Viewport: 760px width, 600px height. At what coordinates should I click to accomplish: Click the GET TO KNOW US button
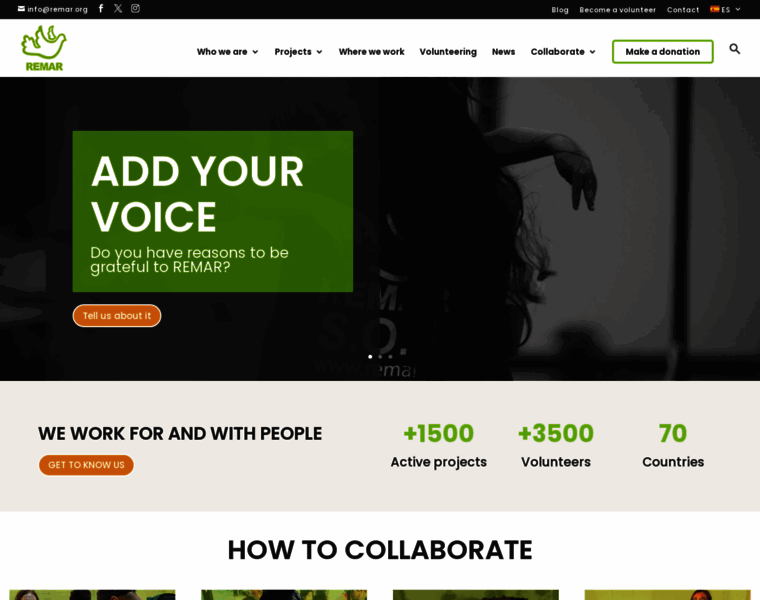tap(86, 465)
